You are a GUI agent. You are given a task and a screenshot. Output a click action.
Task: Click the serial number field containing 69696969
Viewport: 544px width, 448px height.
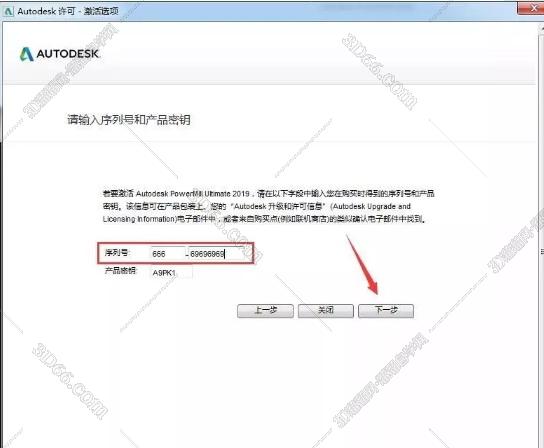pos(217,254)
